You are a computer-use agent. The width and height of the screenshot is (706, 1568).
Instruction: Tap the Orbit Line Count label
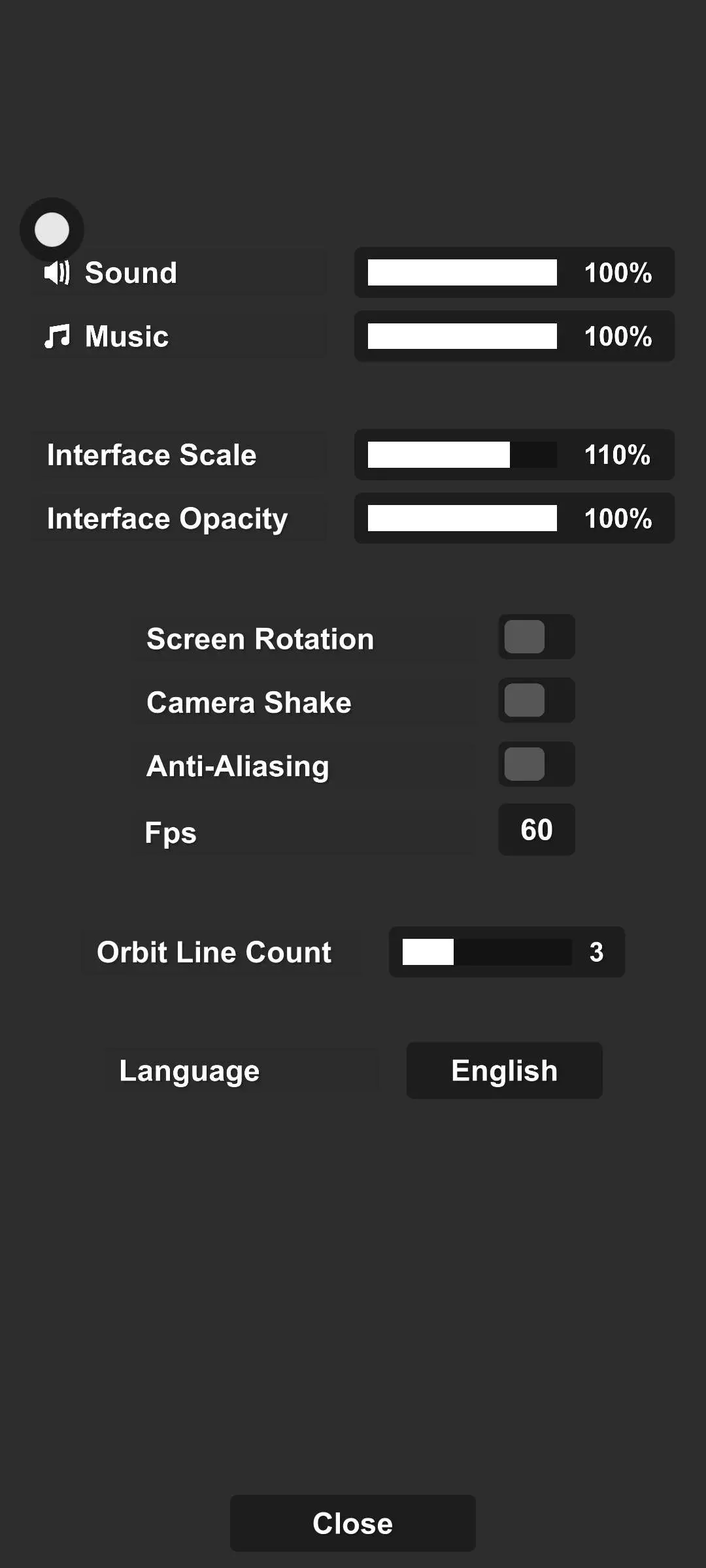(214, 952)
